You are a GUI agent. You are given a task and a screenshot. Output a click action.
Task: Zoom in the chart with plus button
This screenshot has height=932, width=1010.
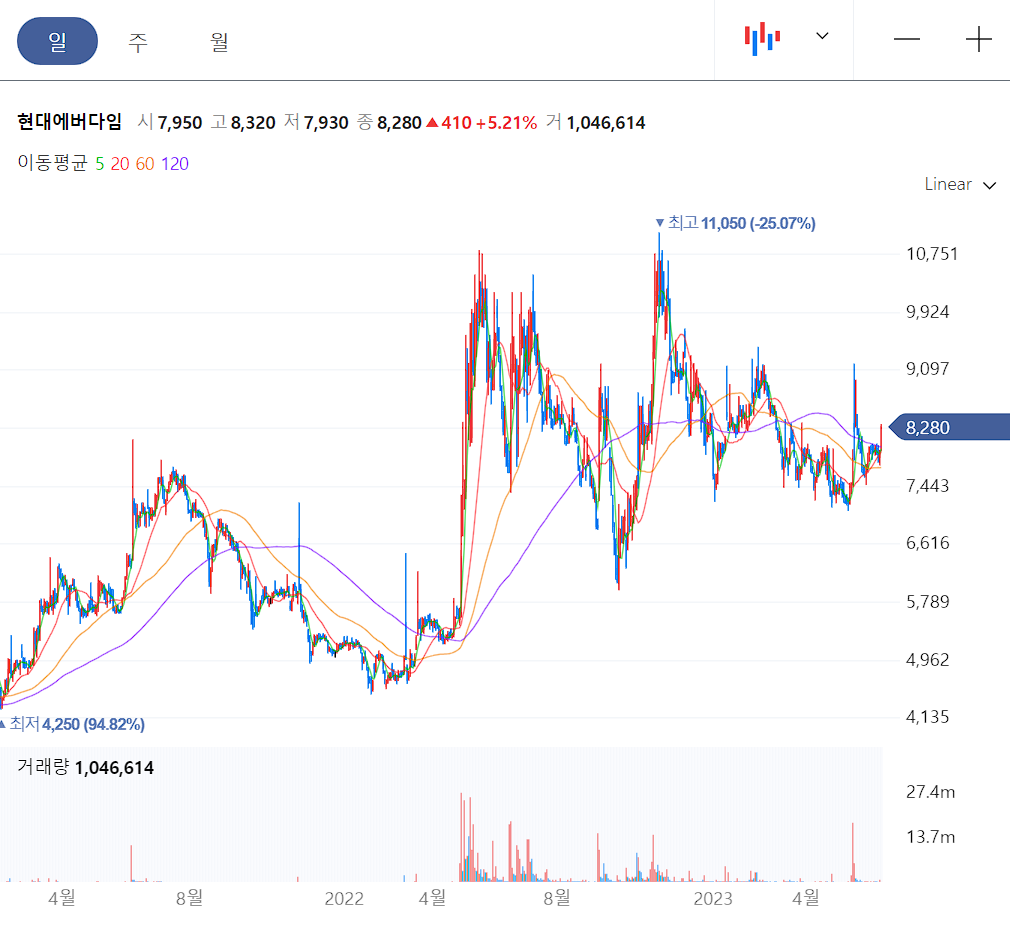(x=978, y=39)
